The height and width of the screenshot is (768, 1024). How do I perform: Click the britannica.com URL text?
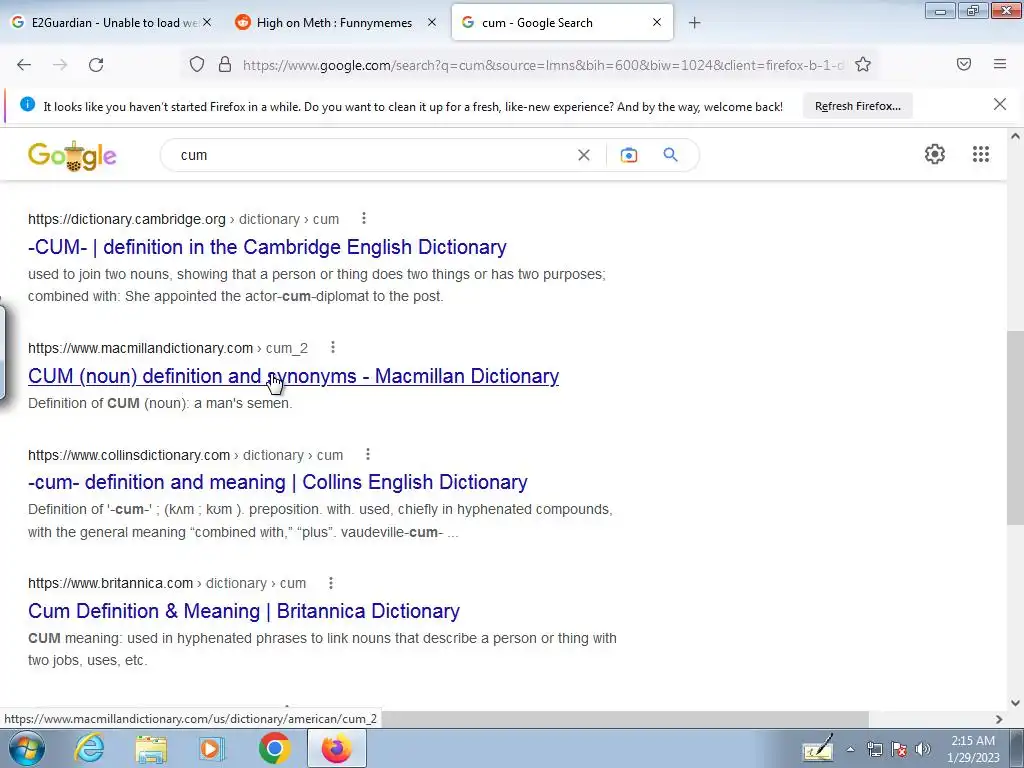(x=110, y=583)
